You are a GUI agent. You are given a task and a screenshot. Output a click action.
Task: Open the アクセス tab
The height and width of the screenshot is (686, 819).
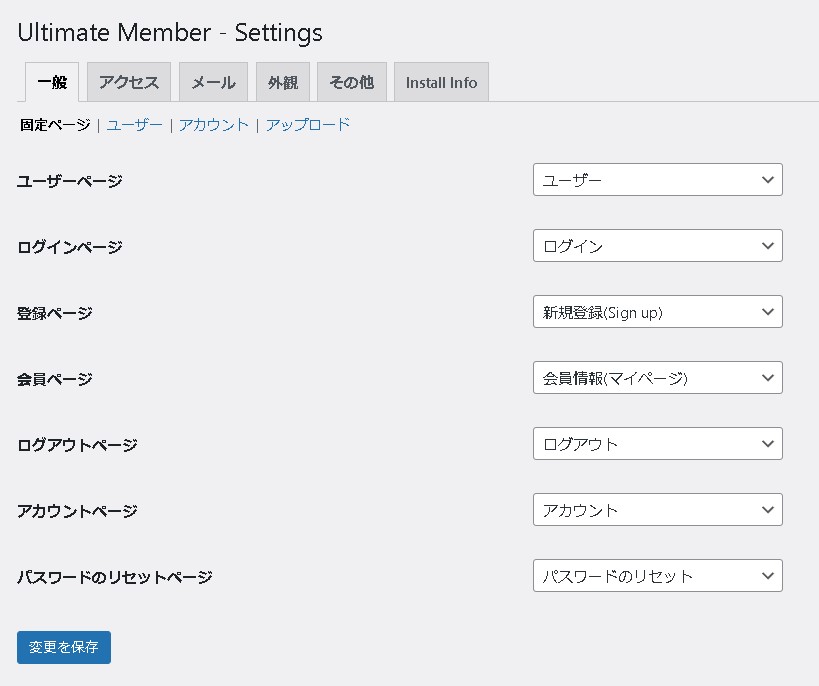(129, 82)
